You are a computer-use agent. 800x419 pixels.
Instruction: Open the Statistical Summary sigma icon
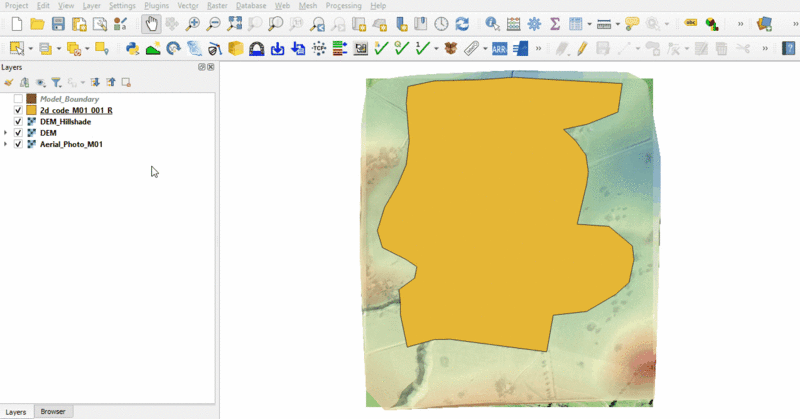pos(555,23)
